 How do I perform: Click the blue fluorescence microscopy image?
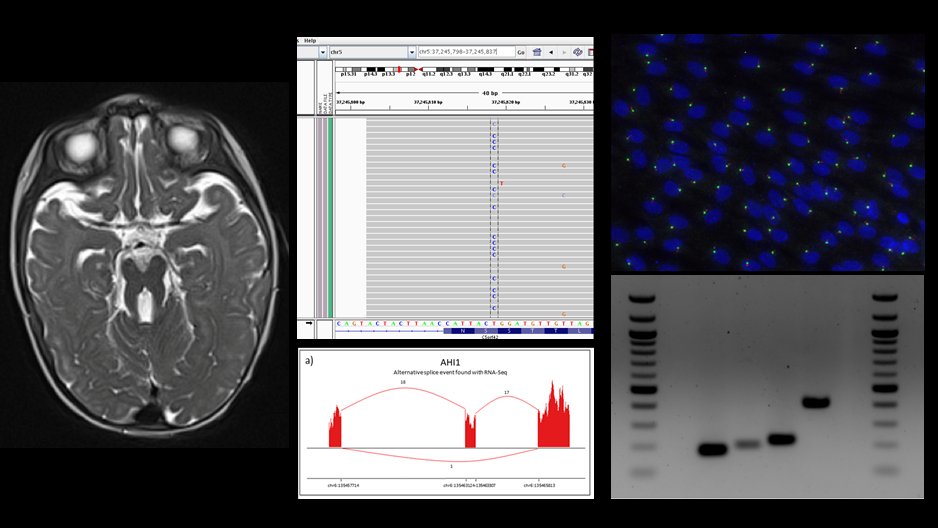coord(768,152)
